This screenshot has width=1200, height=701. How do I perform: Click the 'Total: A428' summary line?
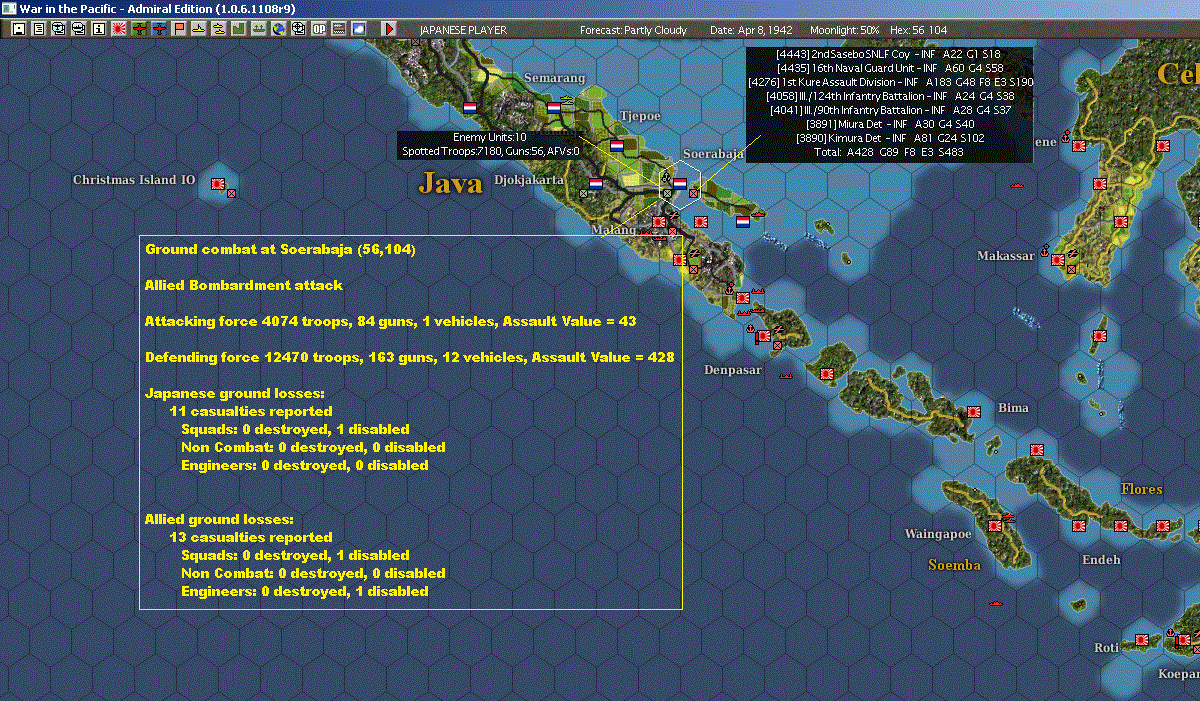(891, 153)
